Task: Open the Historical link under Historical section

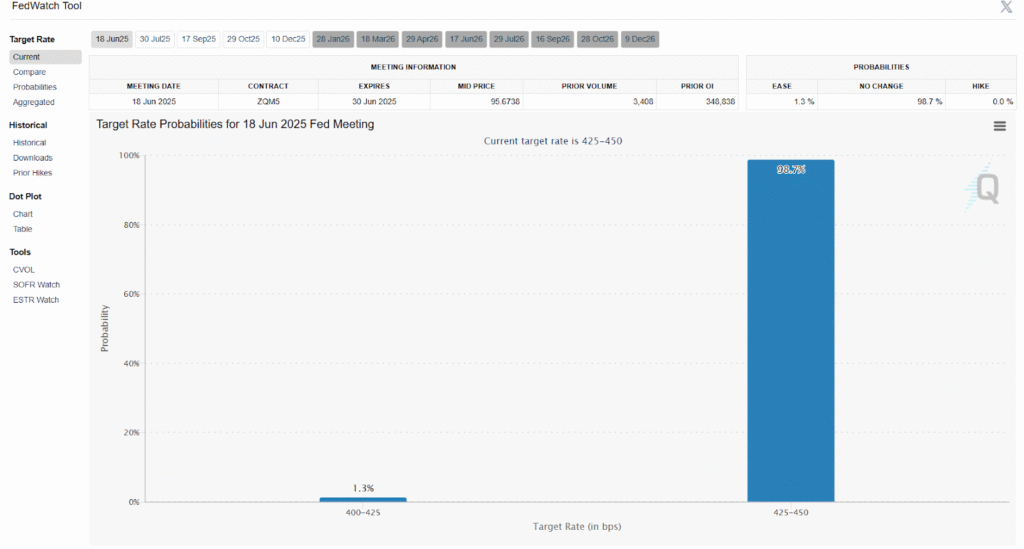Action: [29, 143]
